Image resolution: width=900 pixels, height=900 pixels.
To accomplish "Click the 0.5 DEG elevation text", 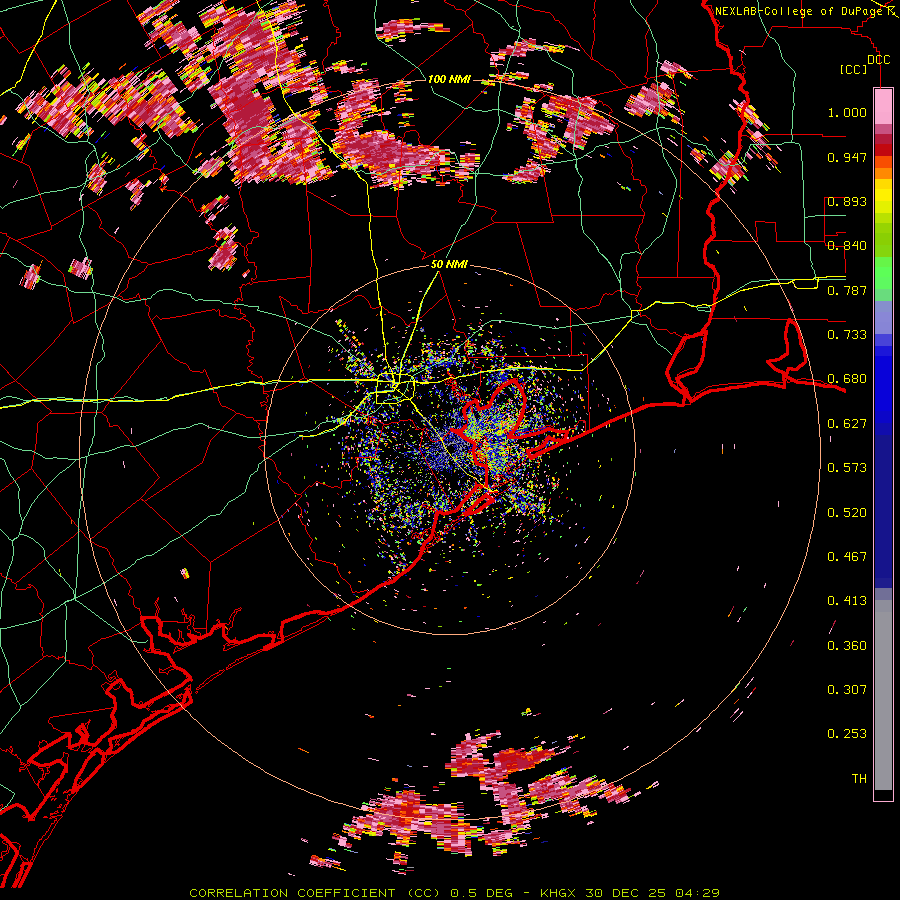I will tap(483, 893).
